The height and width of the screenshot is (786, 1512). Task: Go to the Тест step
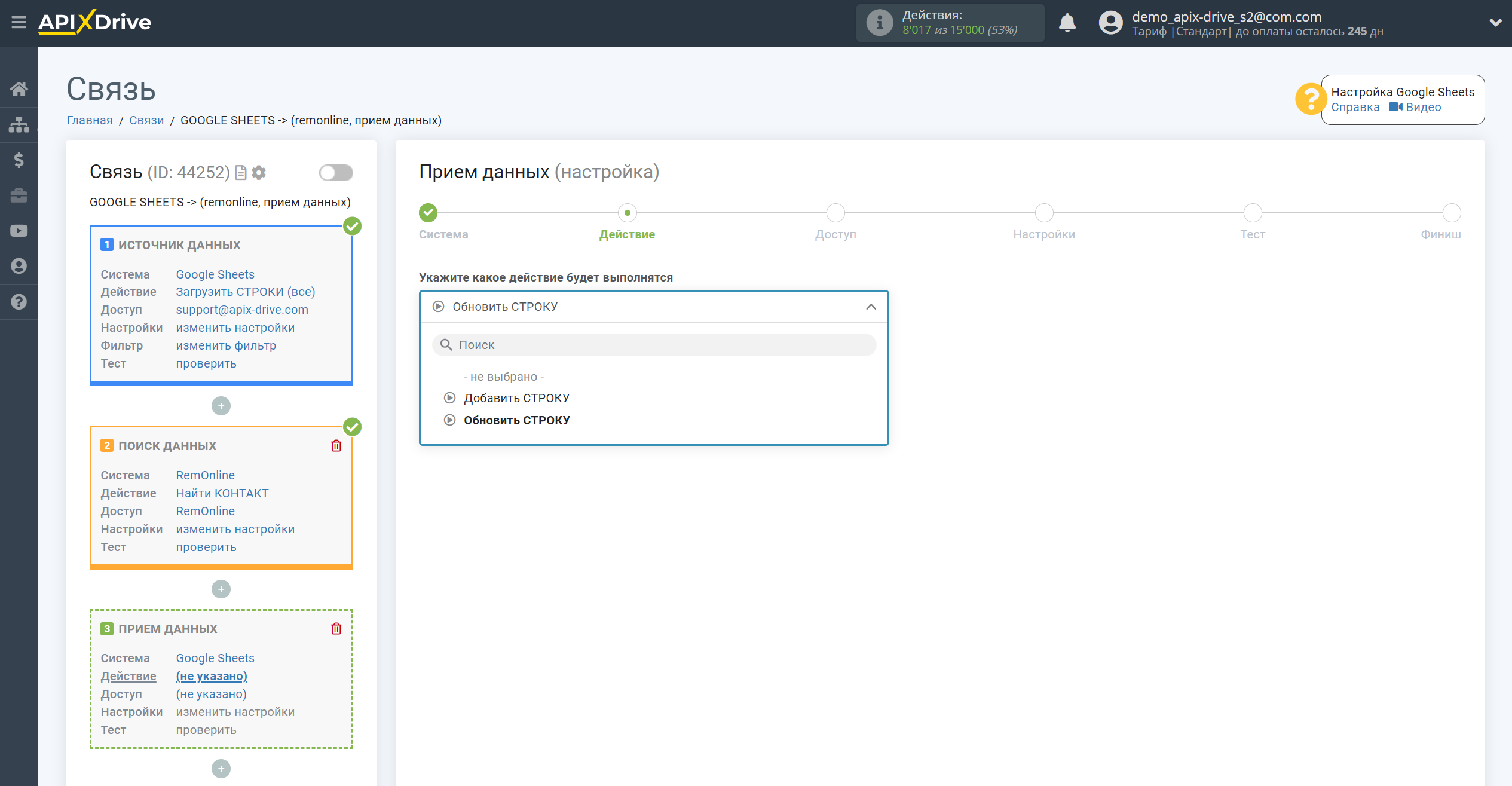point(1253,213)
